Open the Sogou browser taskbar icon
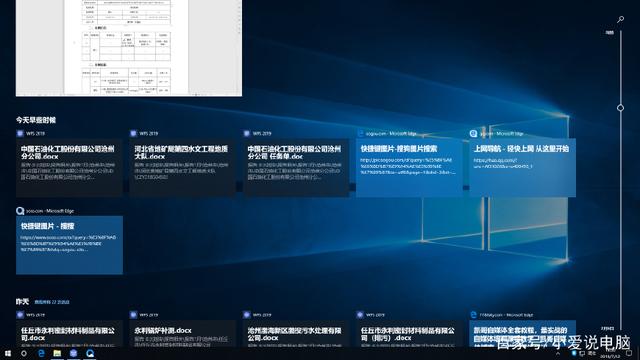 90,353
